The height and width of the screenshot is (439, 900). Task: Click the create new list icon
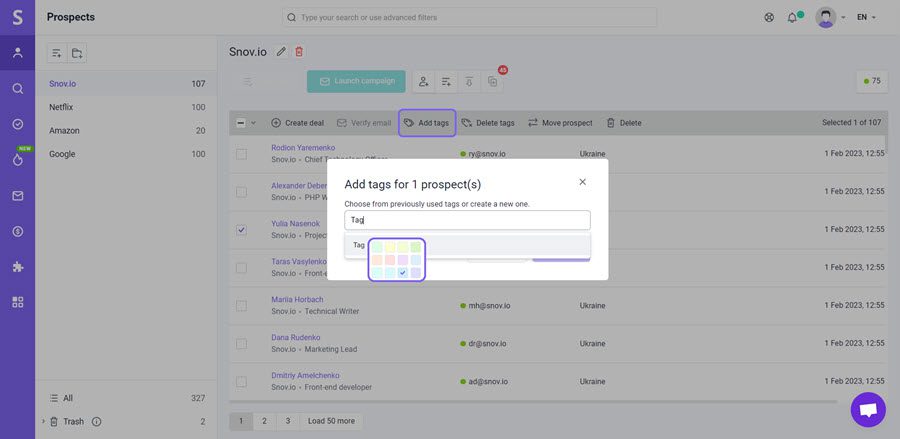pos(57,53)
